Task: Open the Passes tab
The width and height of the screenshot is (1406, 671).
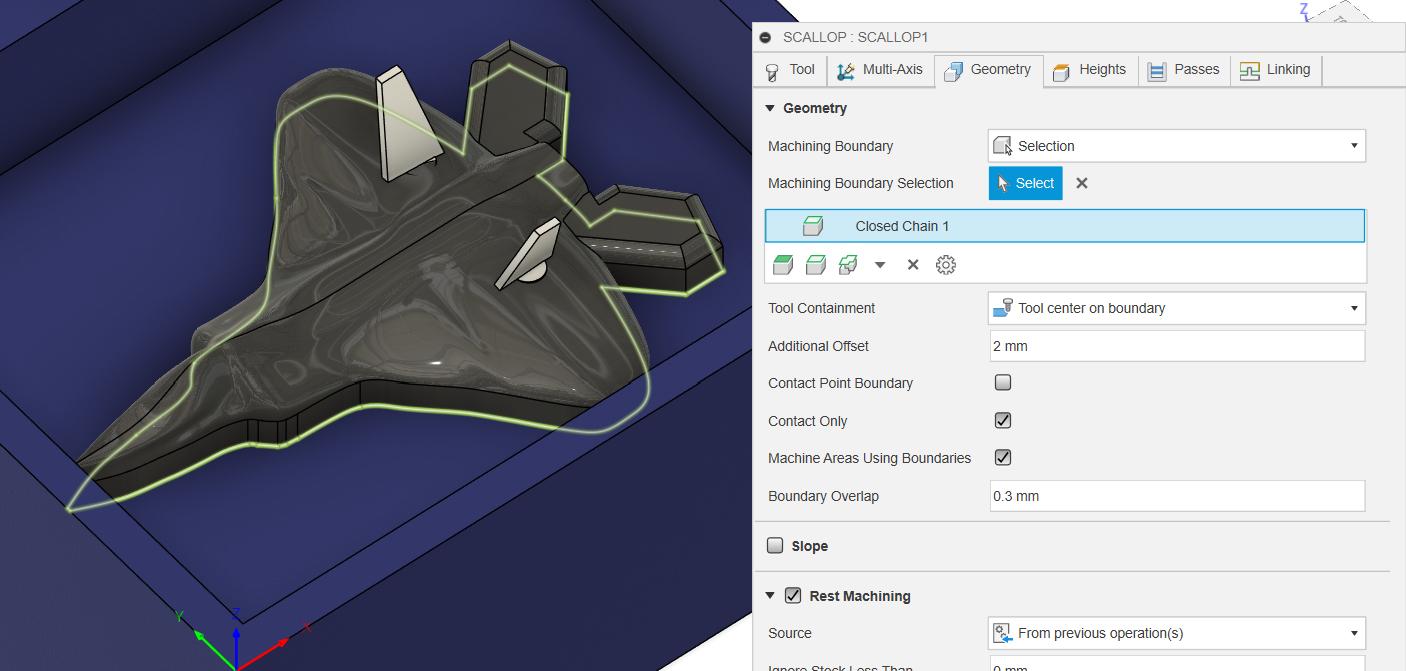Action: click(1184, 70)
